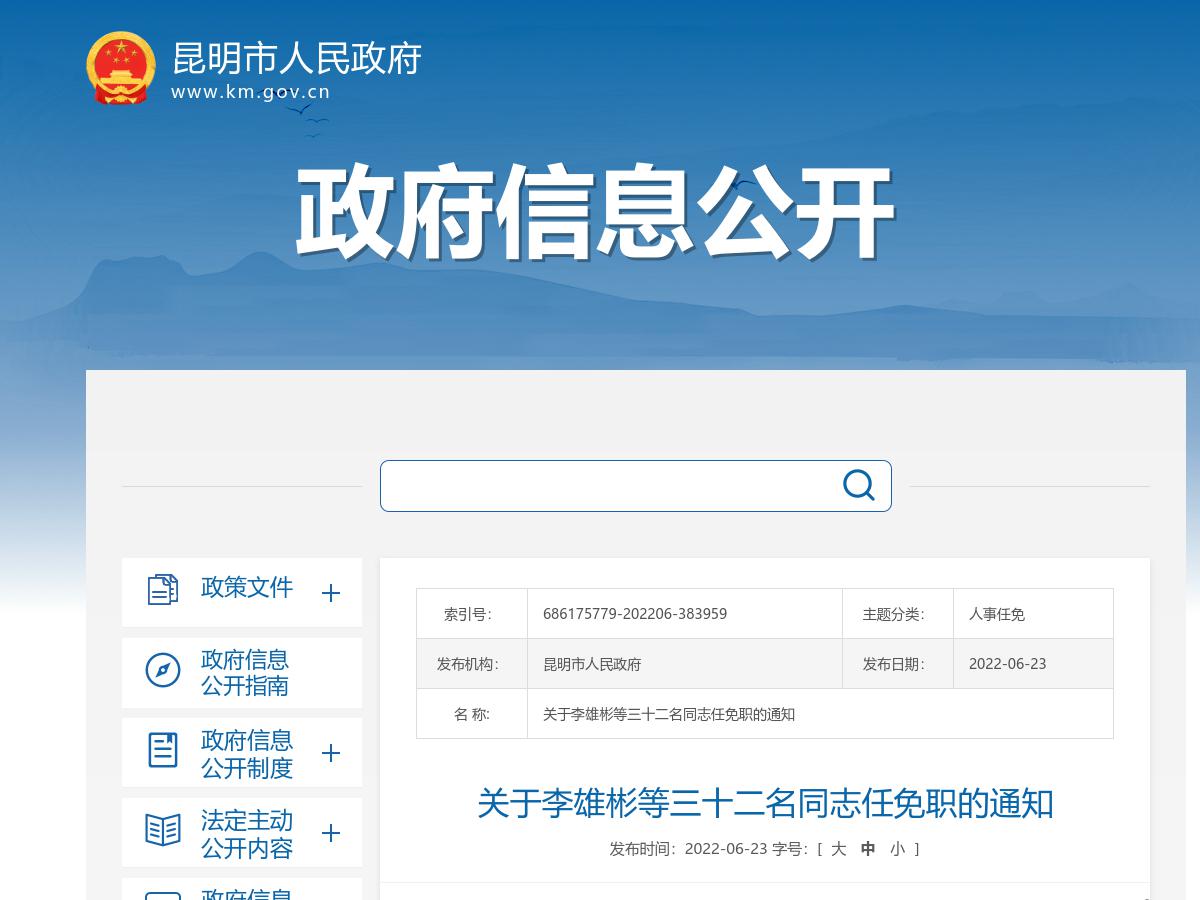Expand the 政策文件 section

click(x=330, y=593)
